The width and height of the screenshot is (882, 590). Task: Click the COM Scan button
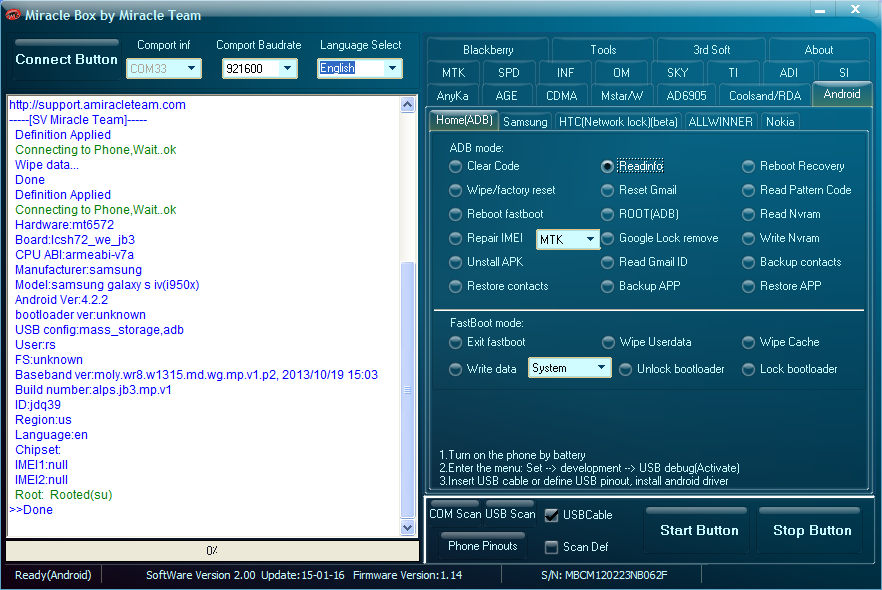click(x=455, y=514)
